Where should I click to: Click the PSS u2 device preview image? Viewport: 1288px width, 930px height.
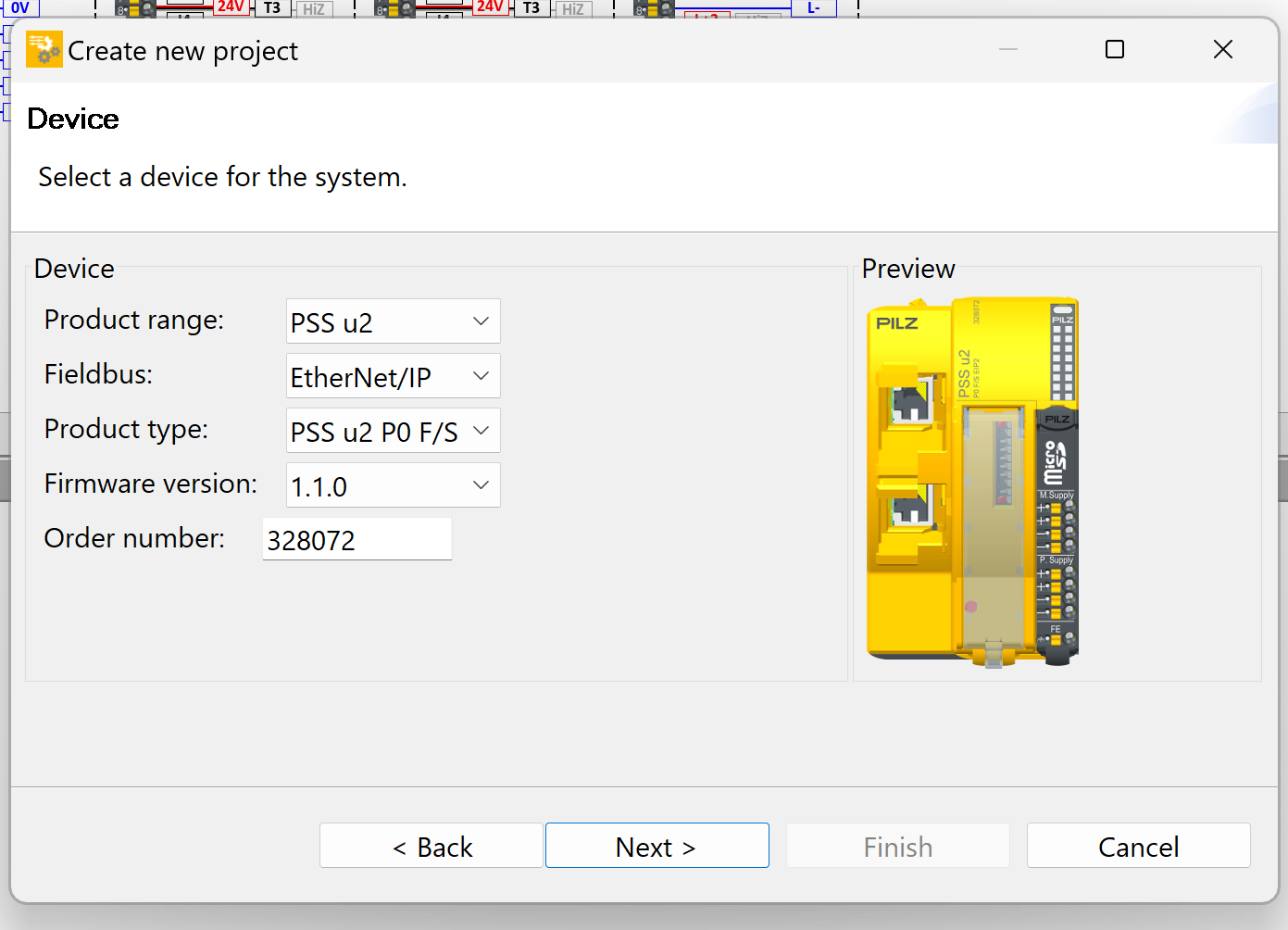[x=973, y=482]
